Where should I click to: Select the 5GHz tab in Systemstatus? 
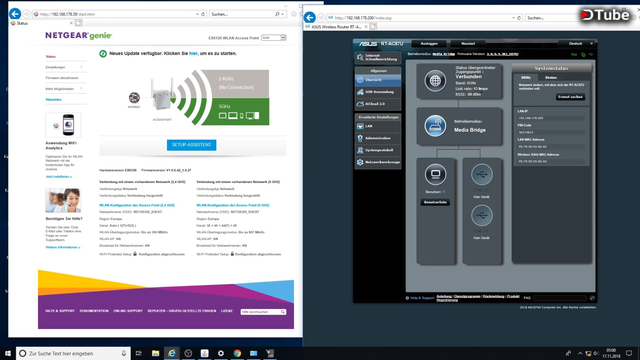tap(526, 78)
